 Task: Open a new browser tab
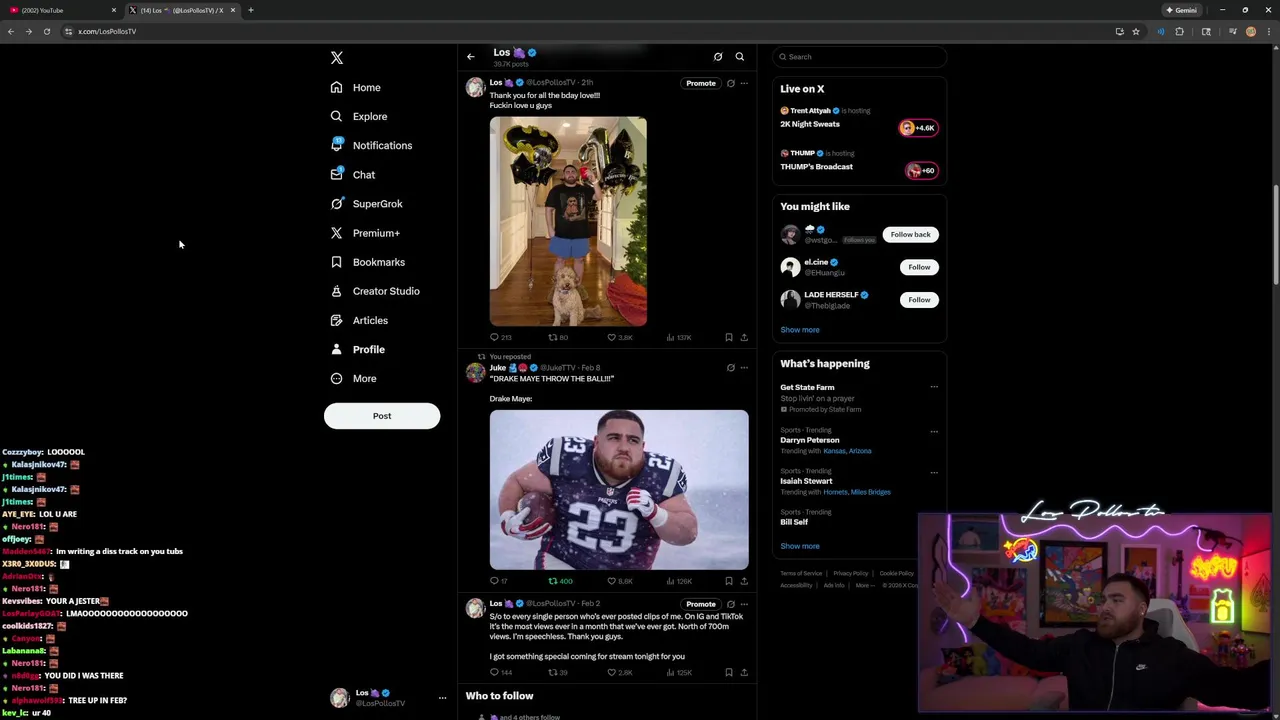251,10
